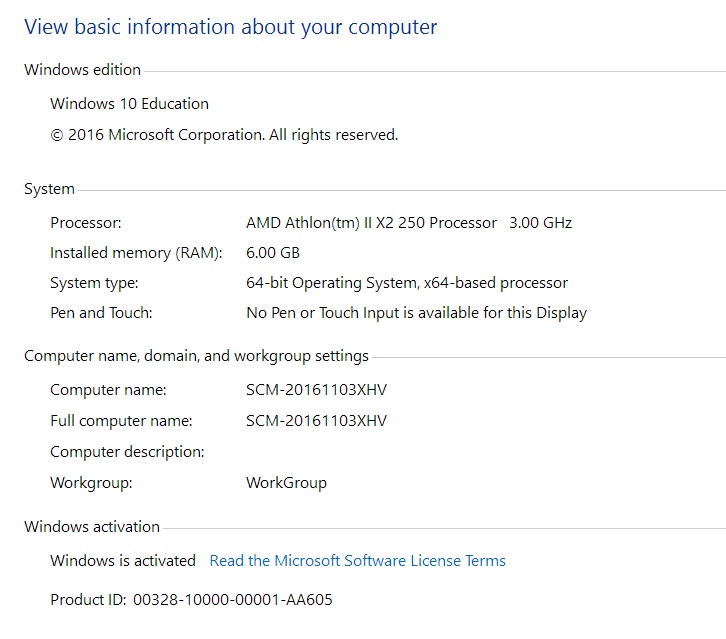Click the "No Pen or Touch Input" message
The height and width of the screenshot is (639, 726).
(416, 313)
